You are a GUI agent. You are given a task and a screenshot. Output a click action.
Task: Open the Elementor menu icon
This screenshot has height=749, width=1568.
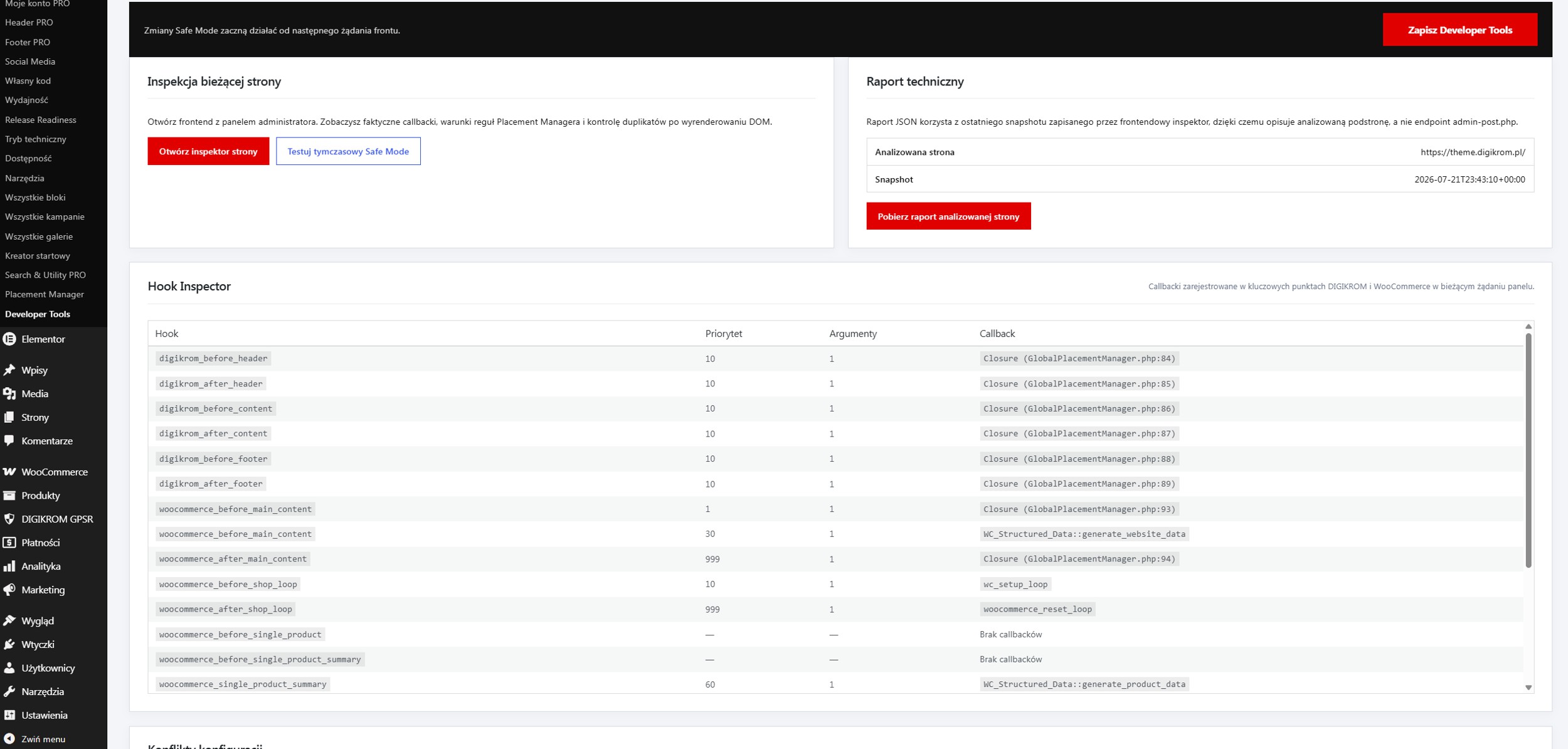(9, 339)
